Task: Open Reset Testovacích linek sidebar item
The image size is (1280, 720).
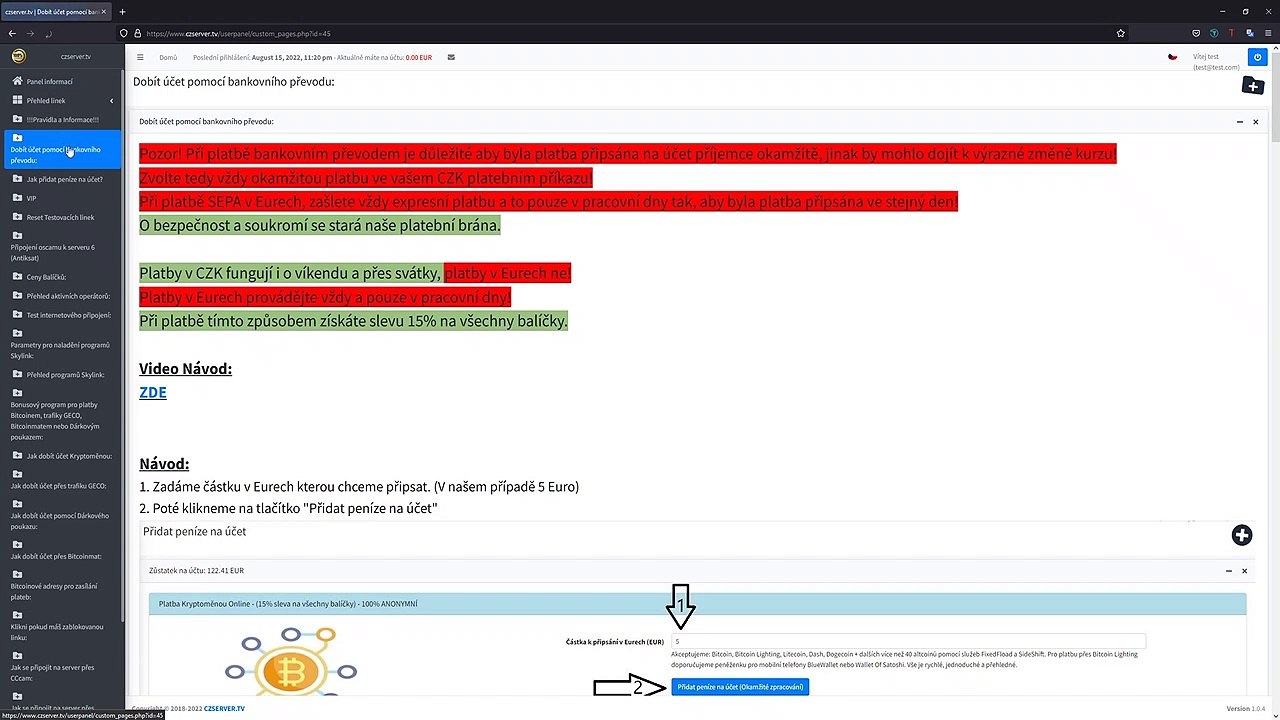Action: pyautogui.click(x=62, y=217)
